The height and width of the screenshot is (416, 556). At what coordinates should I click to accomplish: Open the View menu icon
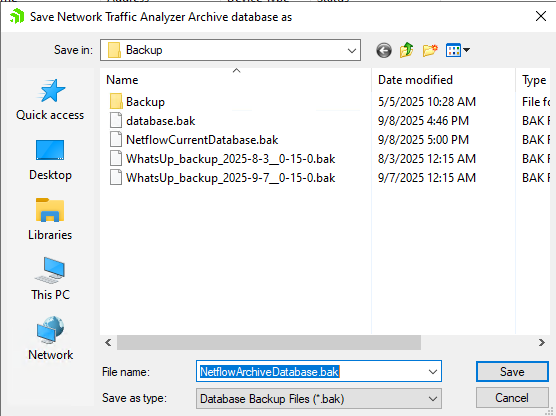453,50
